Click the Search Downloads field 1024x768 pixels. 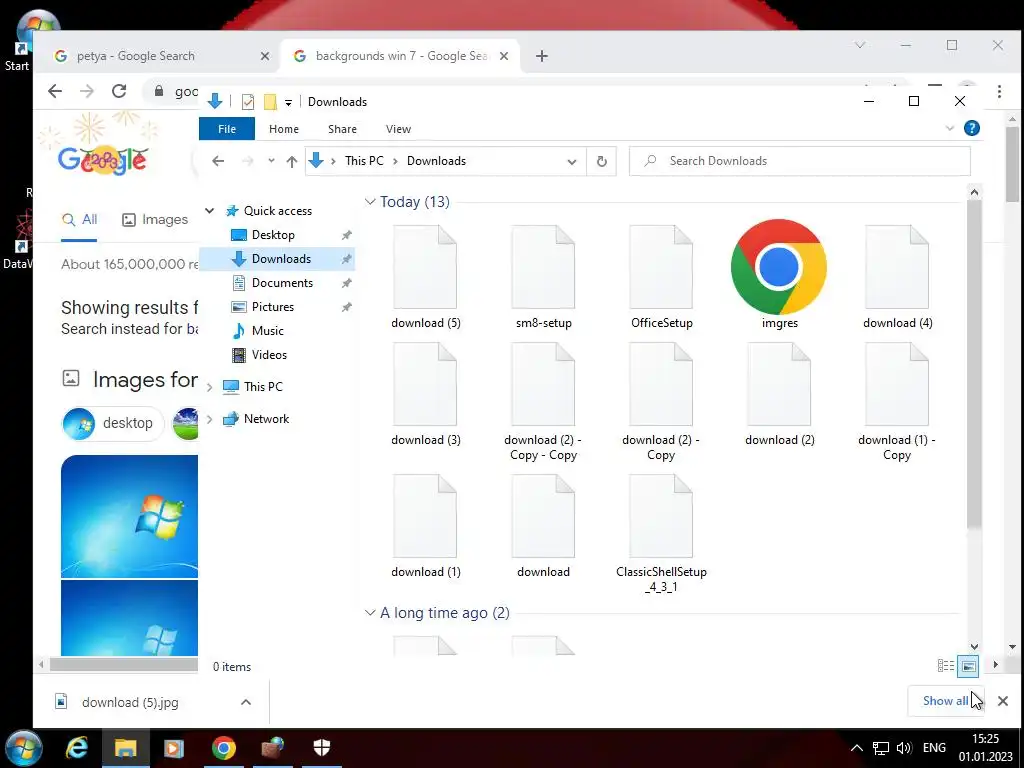(x=799, y=161)
